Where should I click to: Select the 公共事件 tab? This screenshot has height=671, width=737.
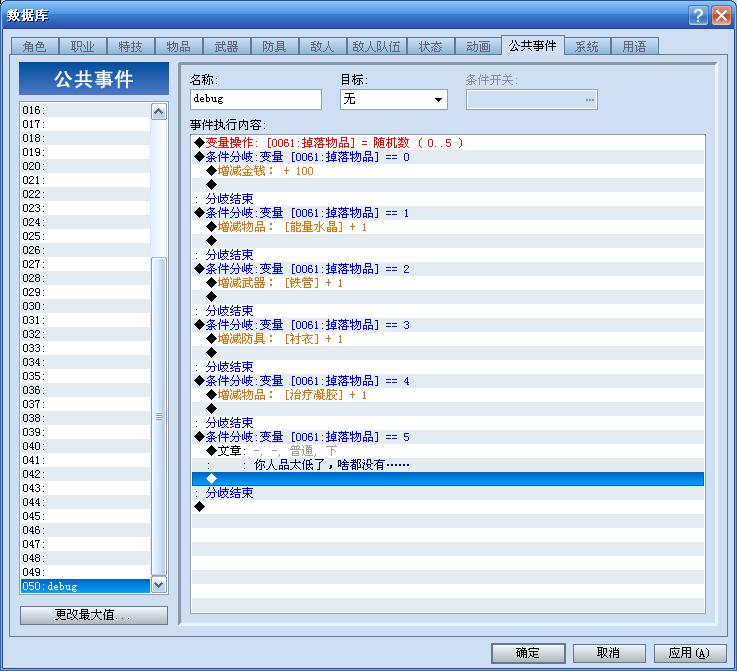click(x=533, y=45)
